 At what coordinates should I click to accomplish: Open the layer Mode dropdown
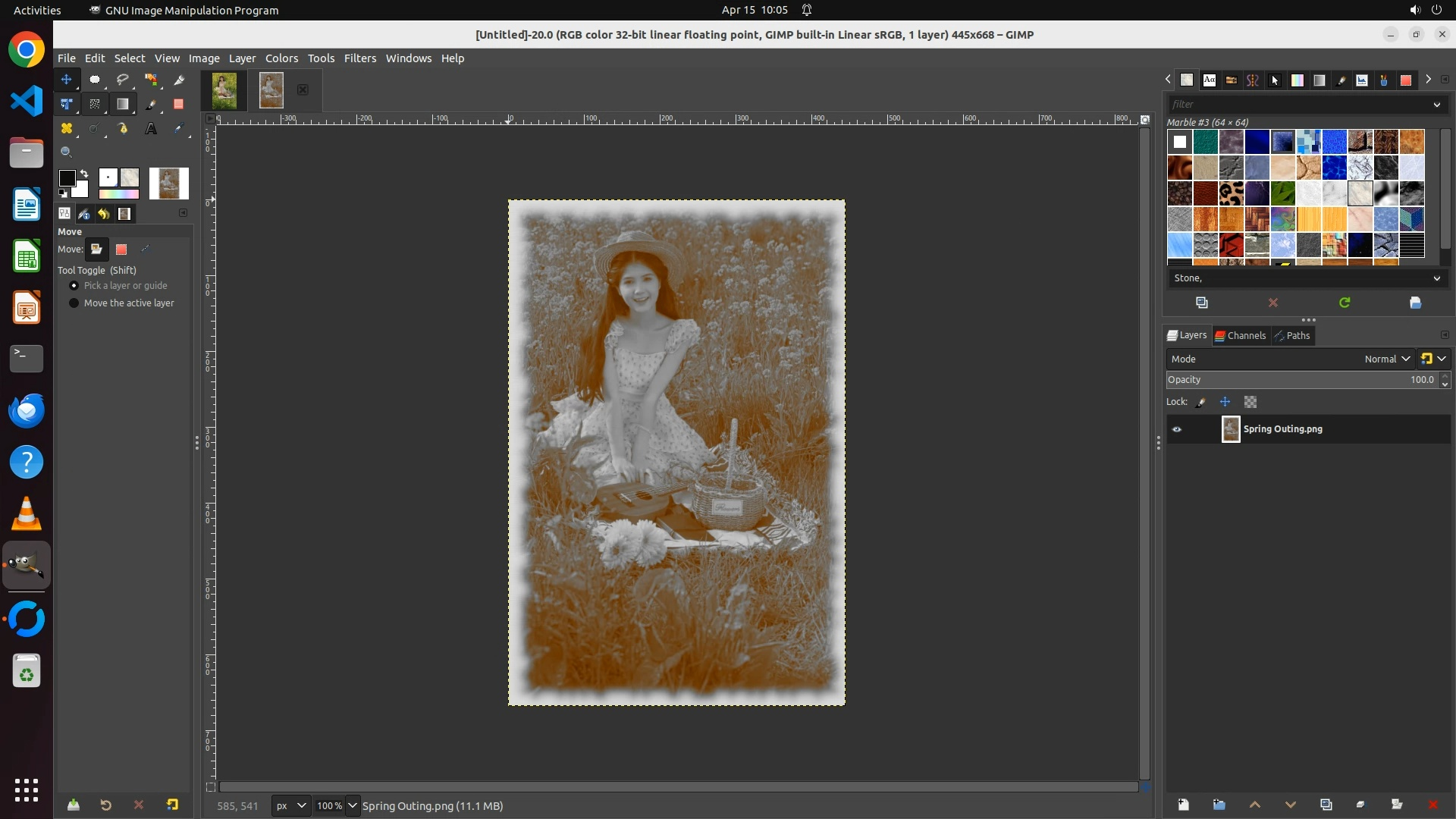1289,359
